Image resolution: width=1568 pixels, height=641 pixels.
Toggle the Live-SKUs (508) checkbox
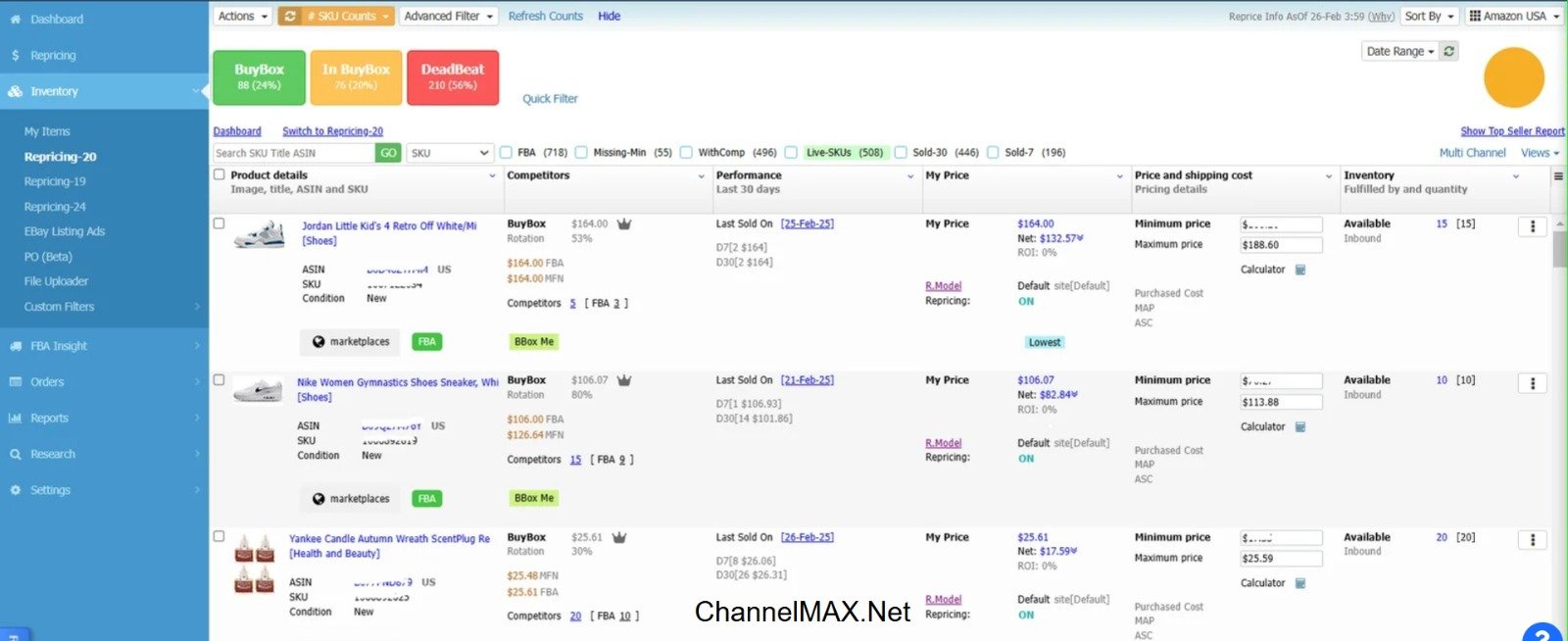pos(791,153)
